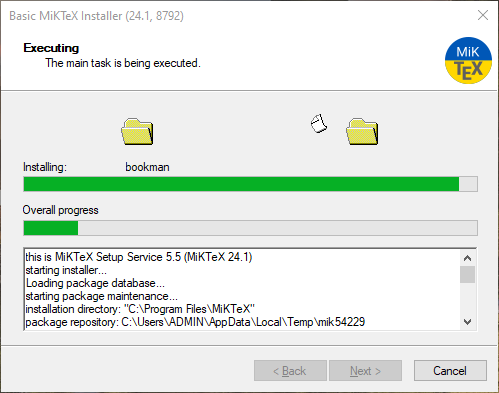Click the destination folder icon on right
This screenshot has width=499, height=393.
(x=362, y=131)
